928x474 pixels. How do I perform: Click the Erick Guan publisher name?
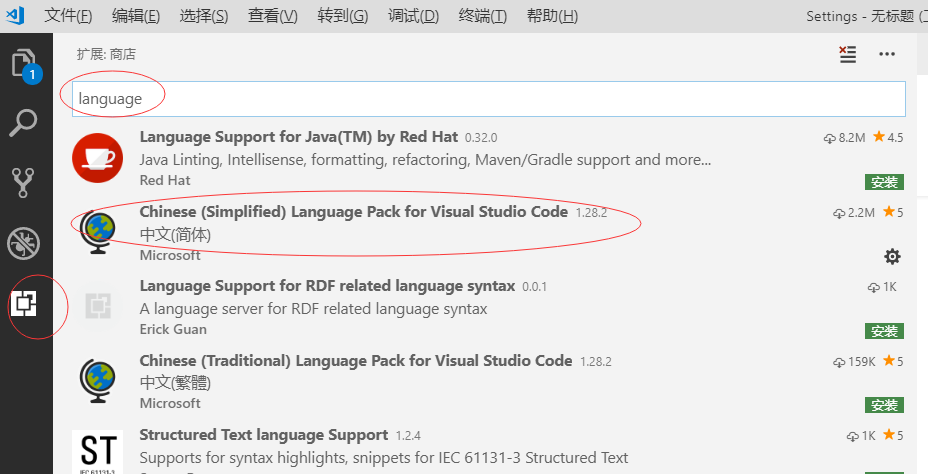(173, 330)
